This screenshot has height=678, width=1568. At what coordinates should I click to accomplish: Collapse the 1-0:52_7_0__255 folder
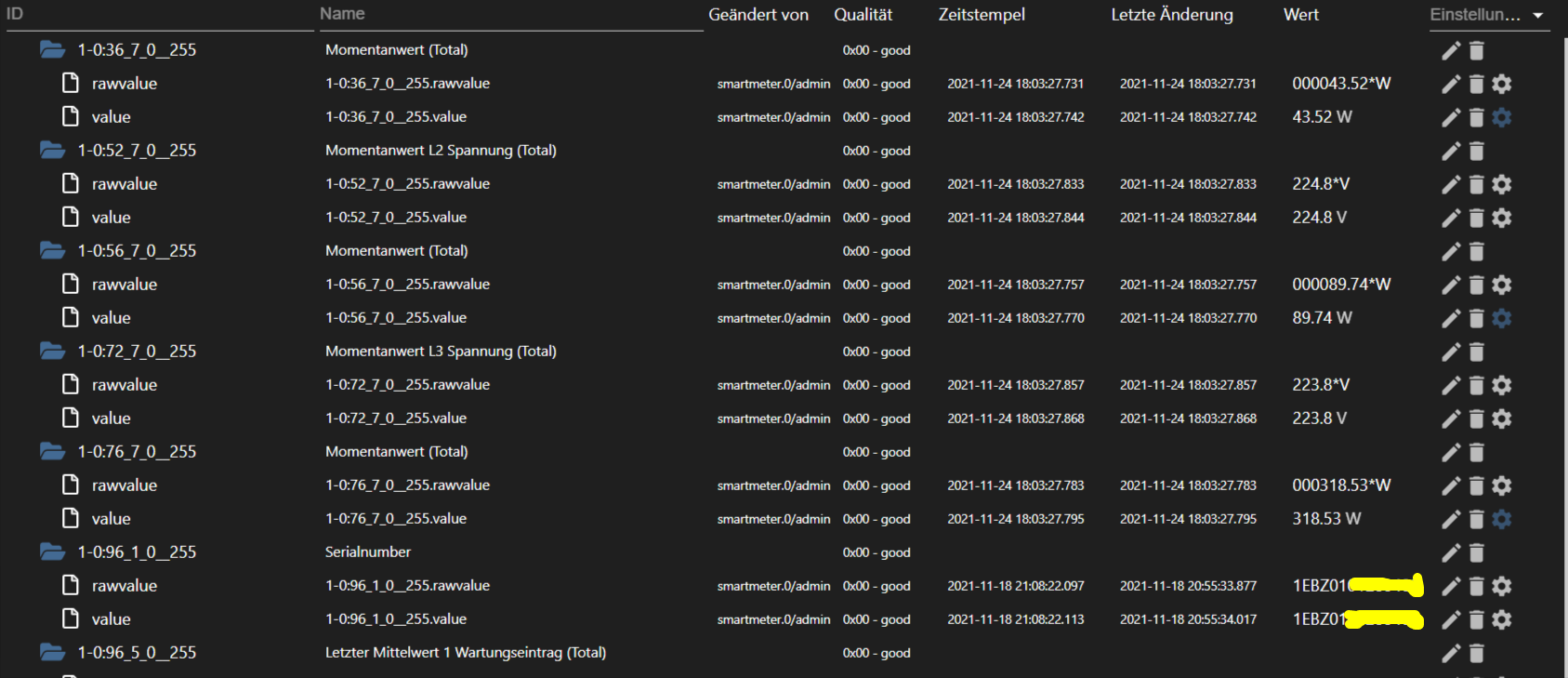(x=52, y=150)
